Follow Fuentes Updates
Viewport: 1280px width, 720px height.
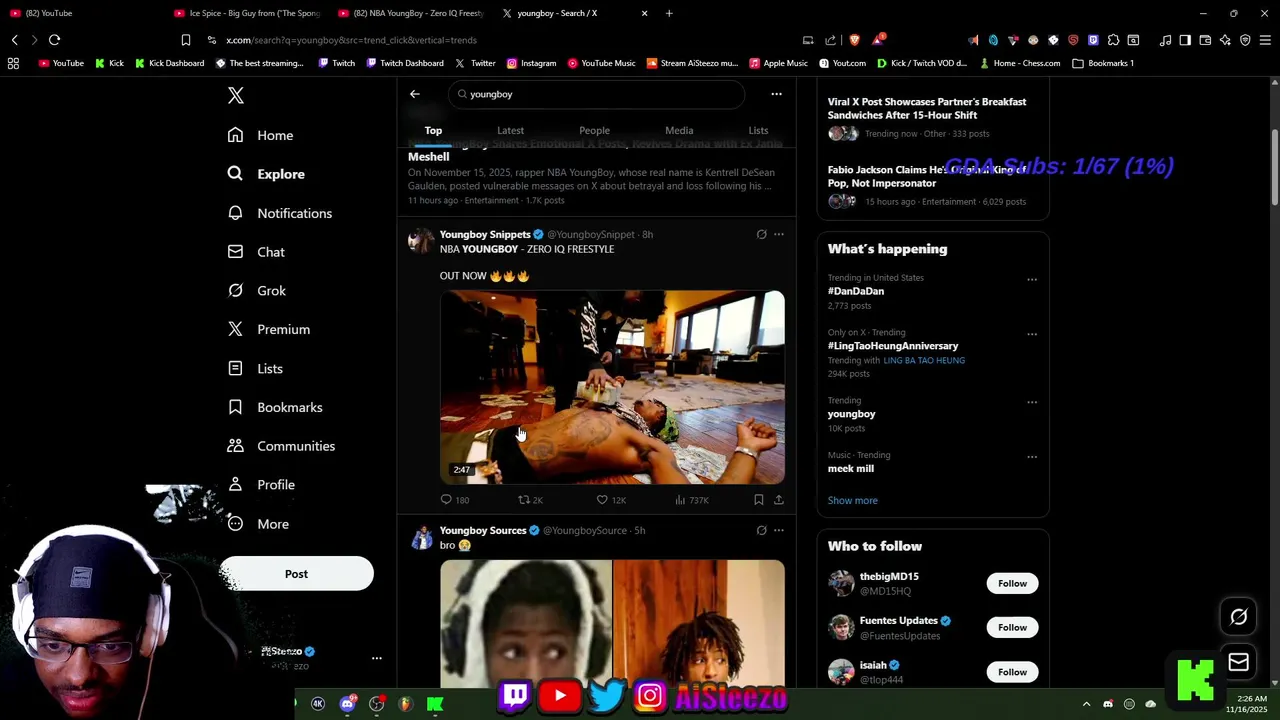(1012, 627)
